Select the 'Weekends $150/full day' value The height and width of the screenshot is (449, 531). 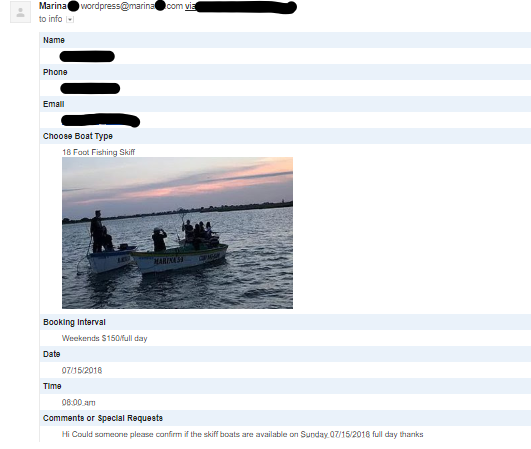[105, 338]
